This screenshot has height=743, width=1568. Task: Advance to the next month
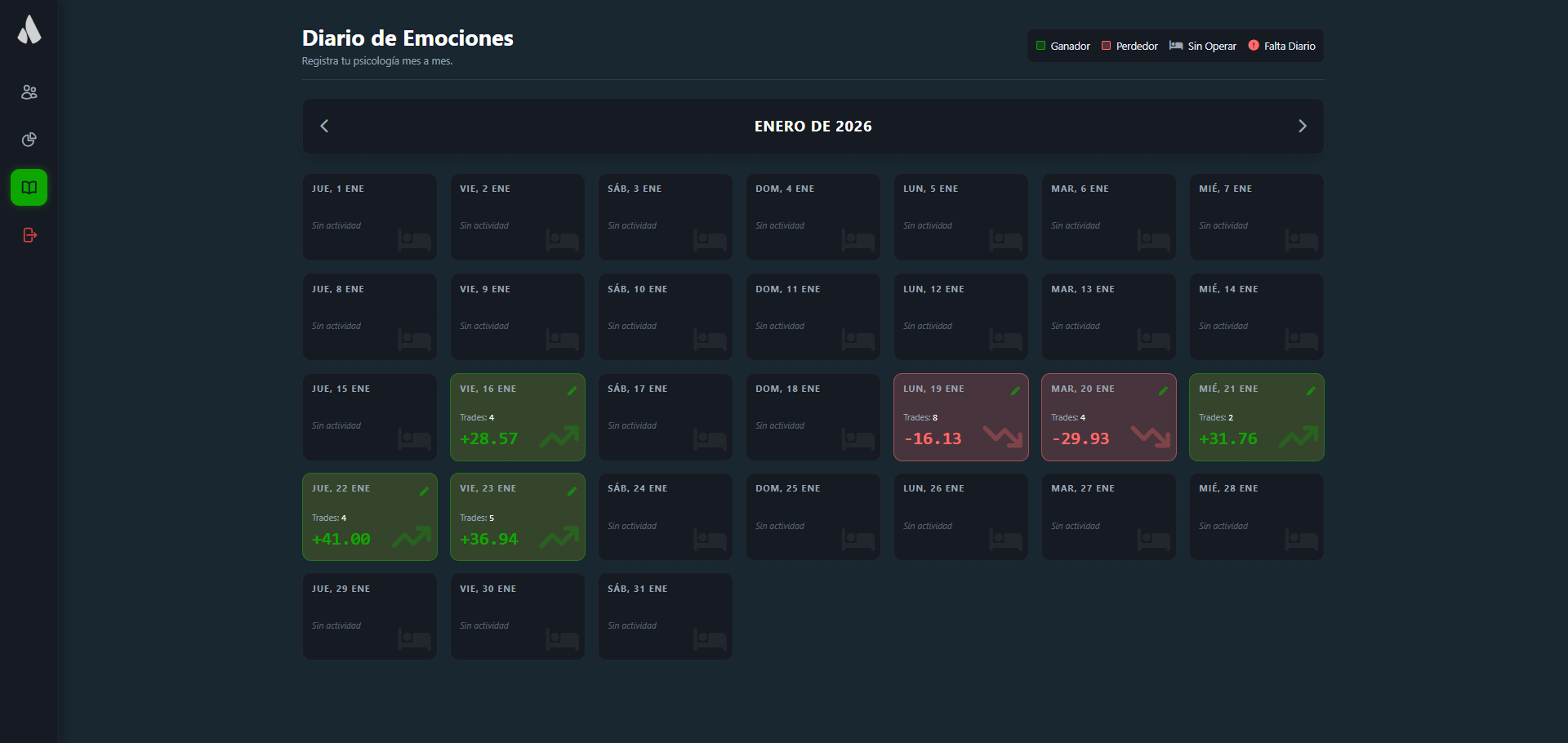[1302, 126]
